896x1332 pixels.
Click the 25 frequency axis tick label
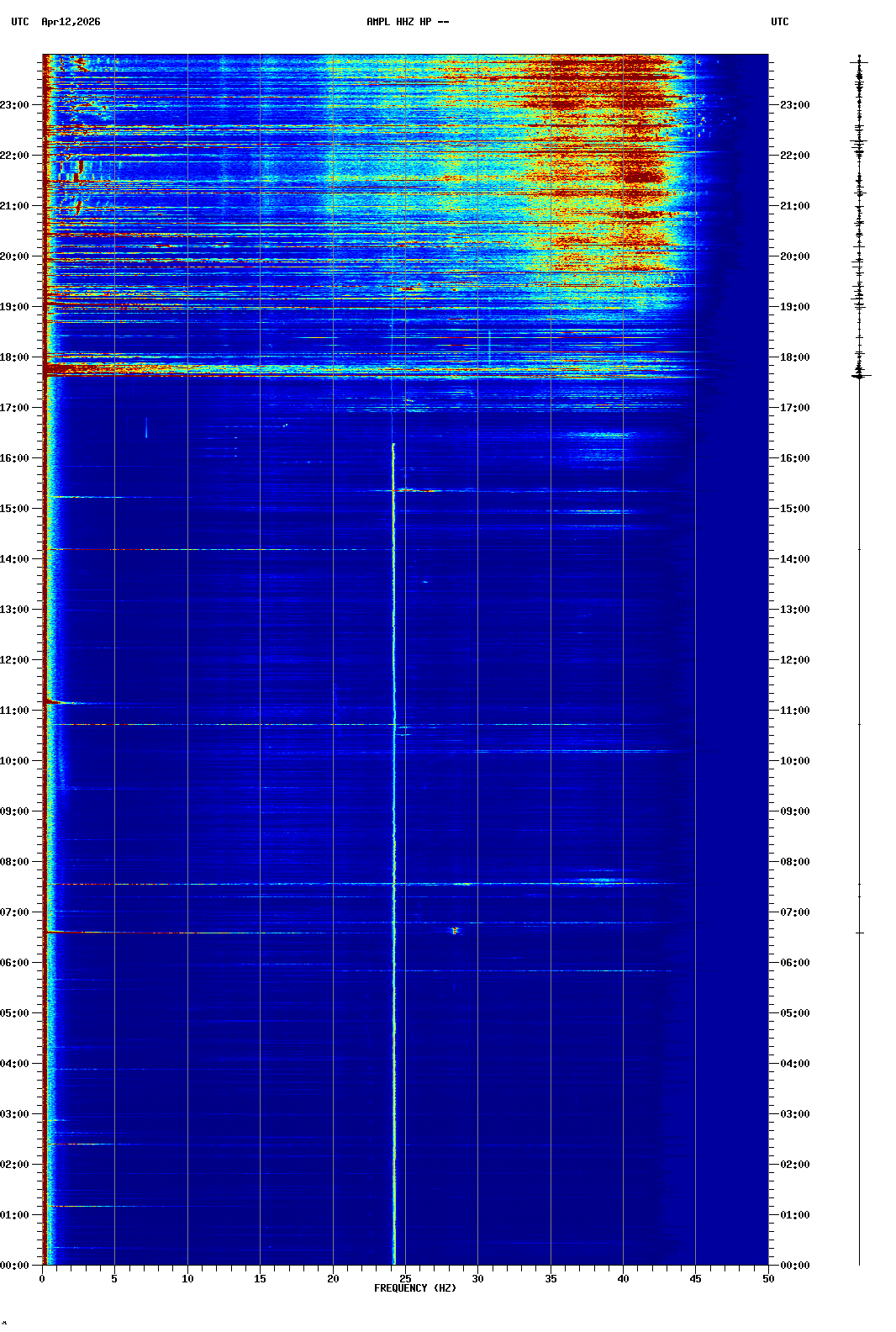point(405,1279)
